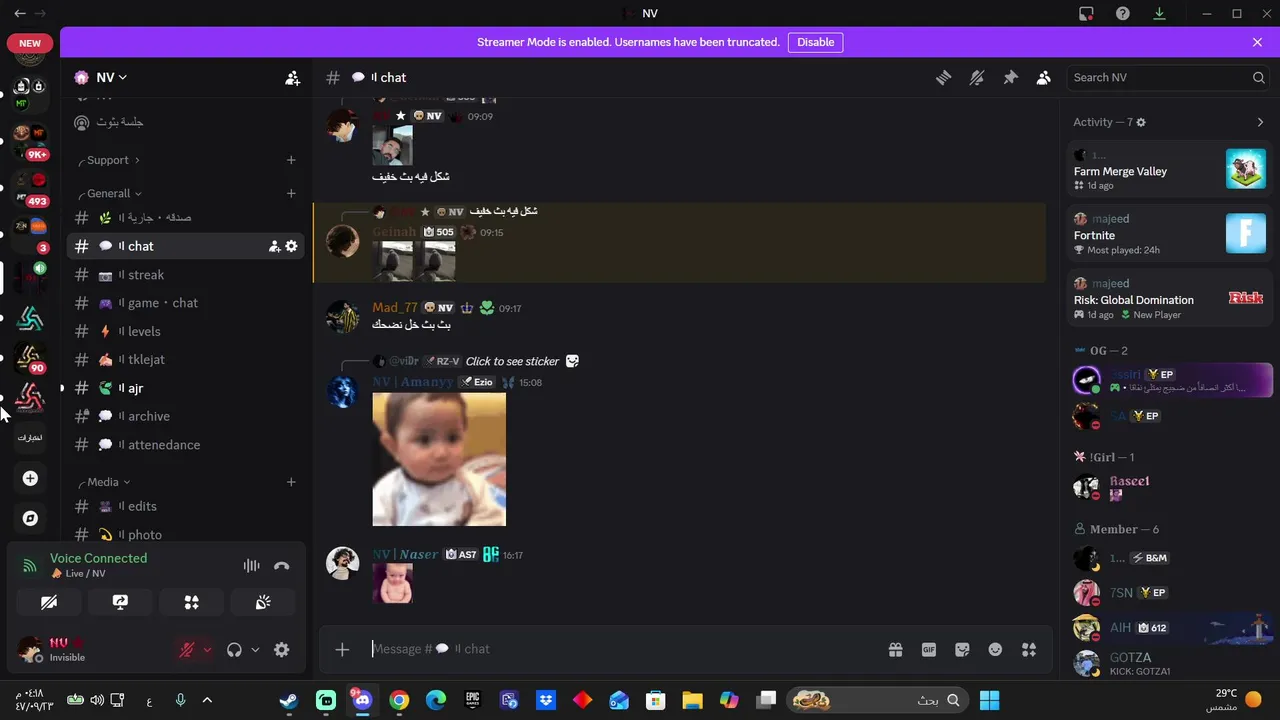Invite people icon beside NV server name
Viewport: 1280px width, 720px height.
click(292, 77)
